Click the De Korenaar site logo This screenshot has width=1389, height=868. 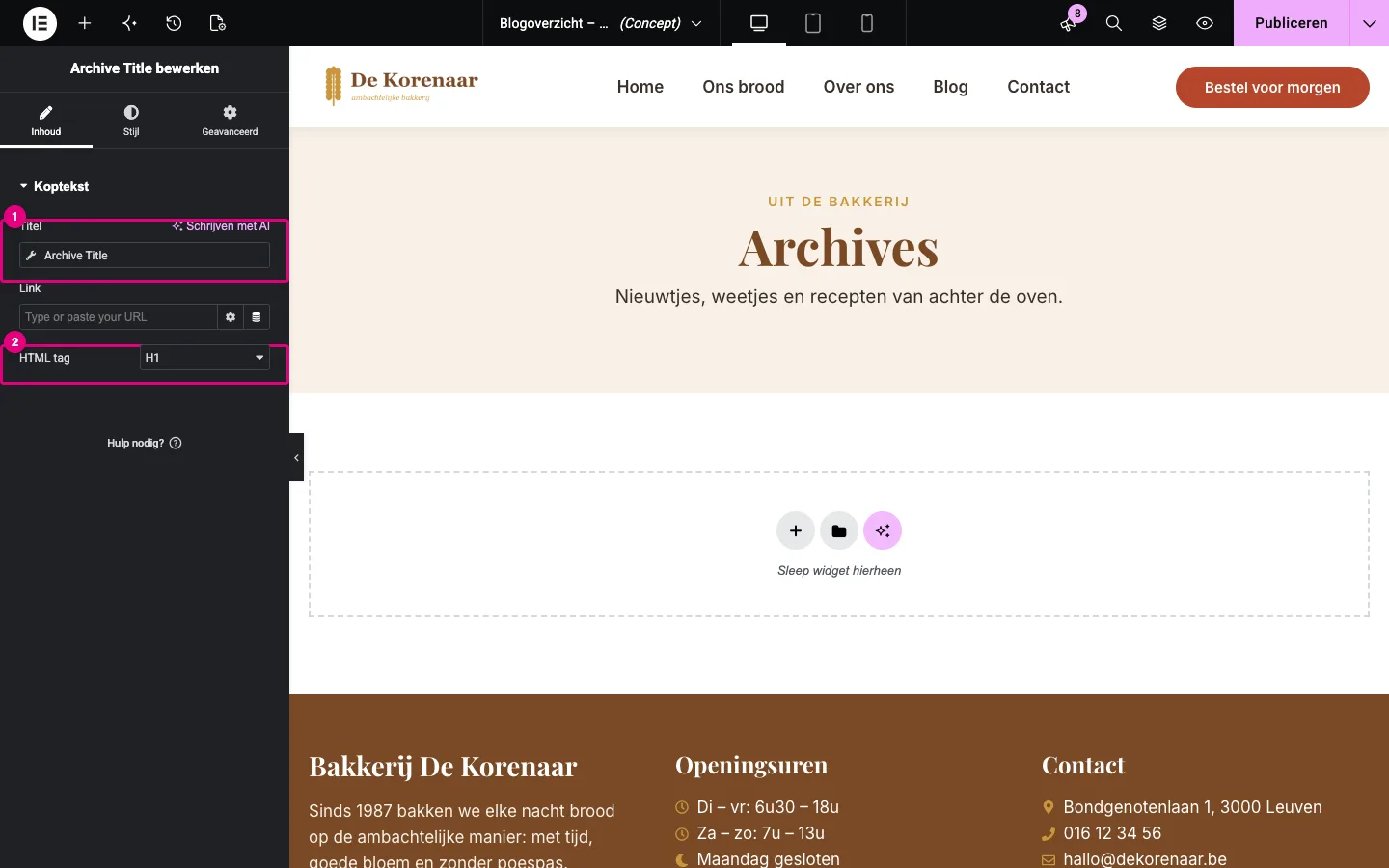coord(401,86)
